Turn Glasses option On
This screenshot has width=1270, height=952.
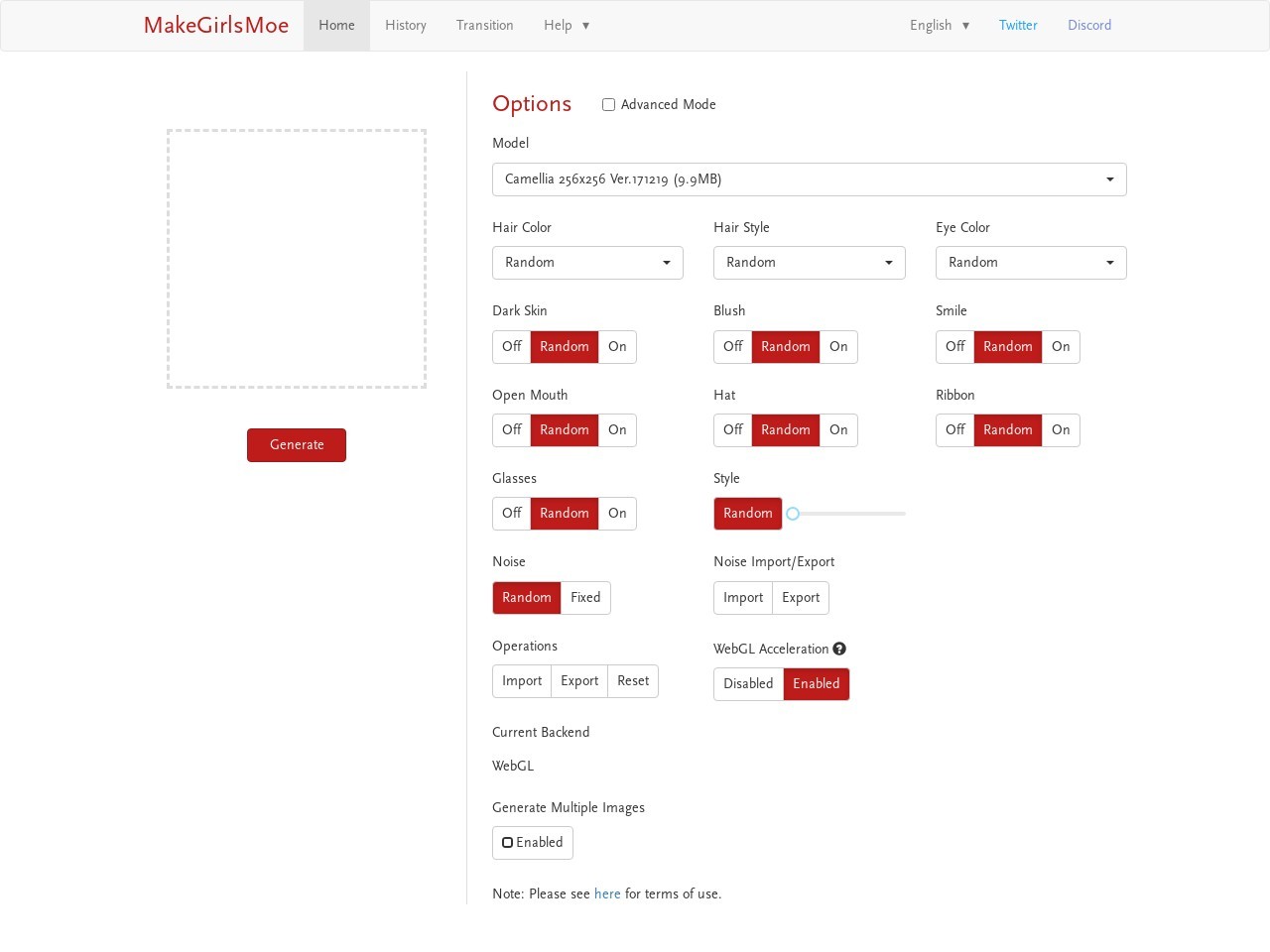(617, 514)
